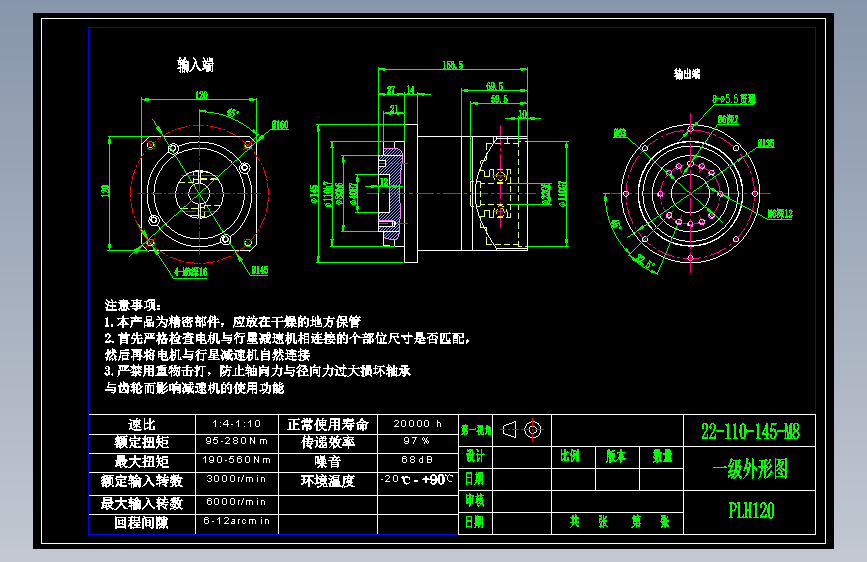The width and height of the screenshot is (867, 562).
Task: Click the 回程间隙 table cell
Action: (x=142, y=523)
